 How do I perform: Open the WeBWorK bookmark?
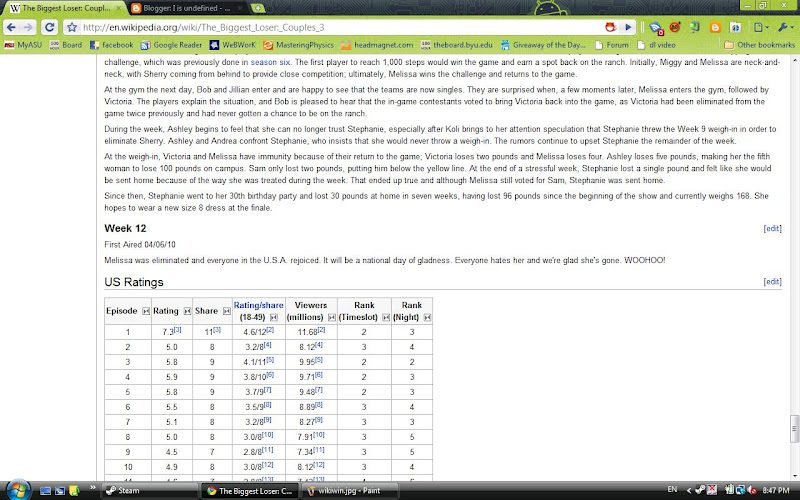point(233,45)
